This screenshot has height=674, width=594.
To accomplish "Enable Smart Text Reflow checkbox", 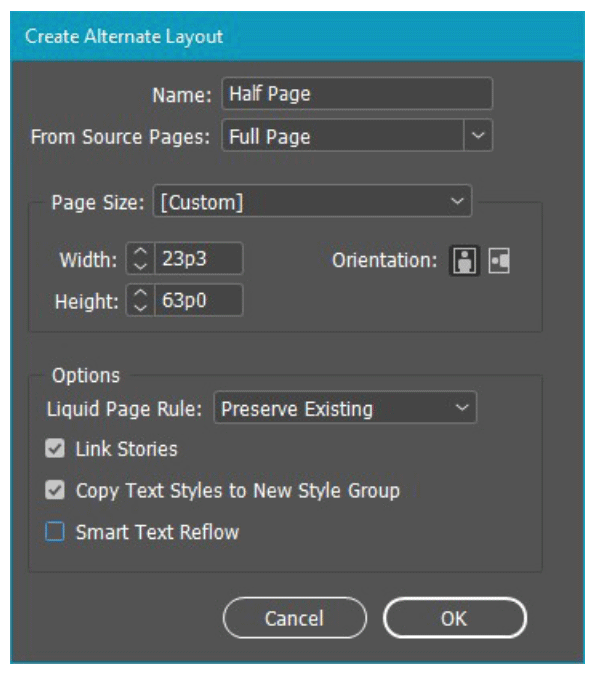I will (x=55, y=531).
